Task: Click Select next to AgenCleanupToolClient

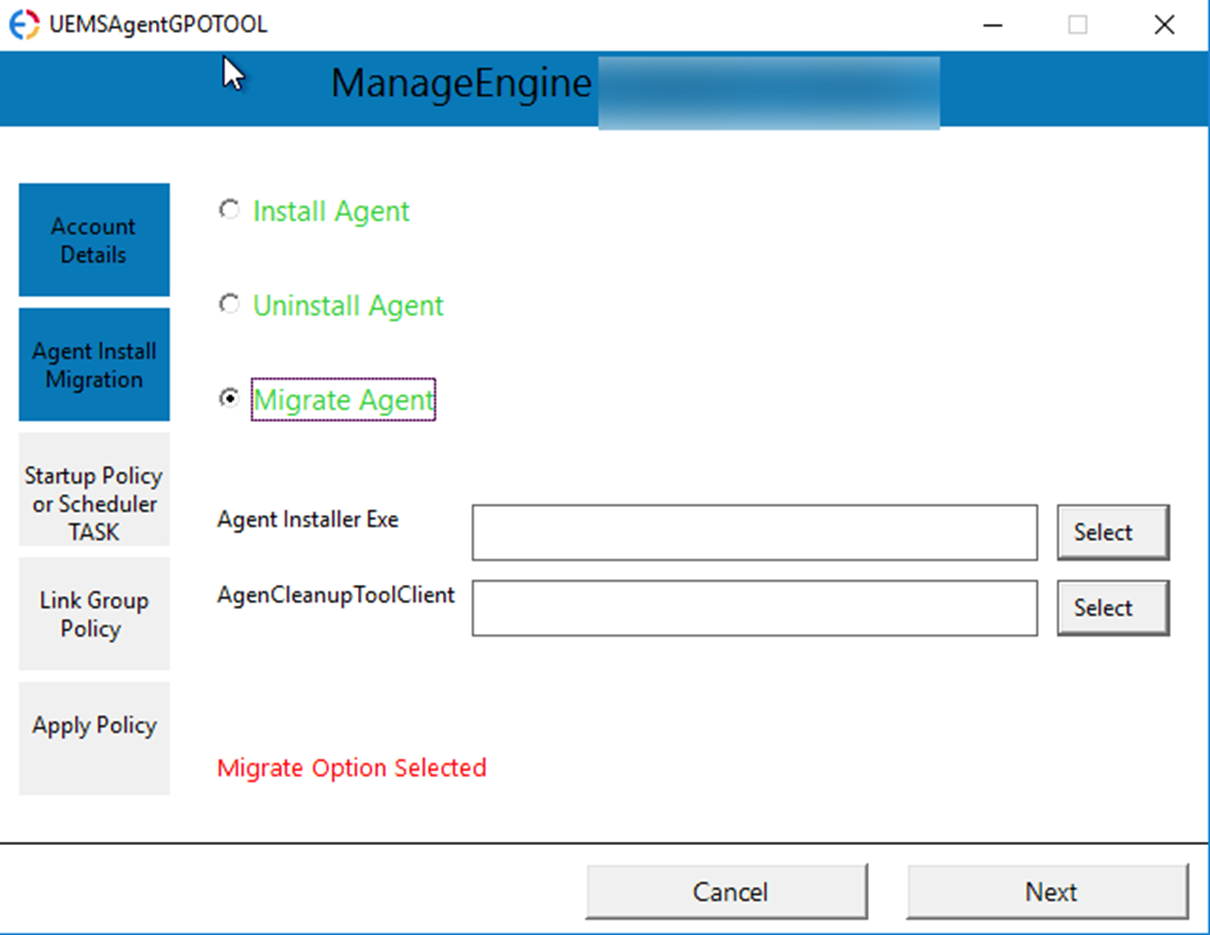Action: click(1112, 607)
